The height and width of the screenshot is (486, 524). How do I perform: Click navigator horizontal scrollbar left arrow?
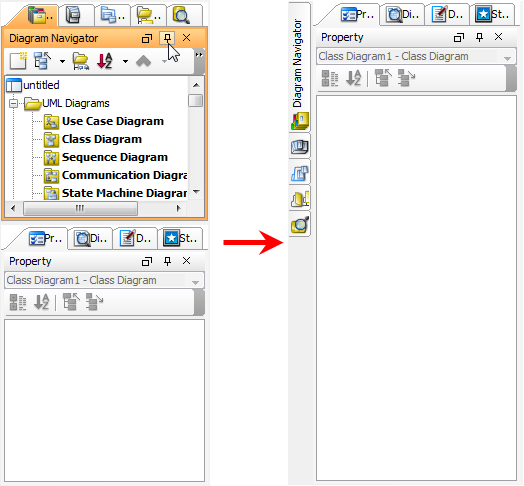coord(13,208)
